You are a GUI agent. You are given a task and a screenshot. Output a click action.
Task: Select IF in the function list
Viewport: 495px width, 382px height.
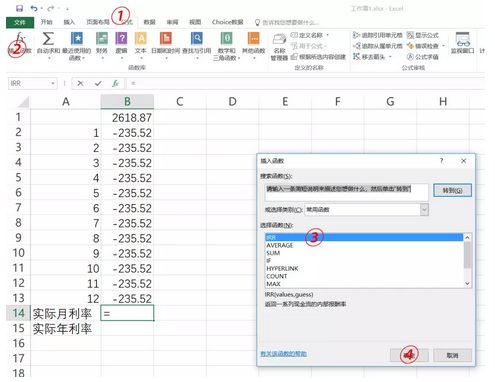point(364,261)
